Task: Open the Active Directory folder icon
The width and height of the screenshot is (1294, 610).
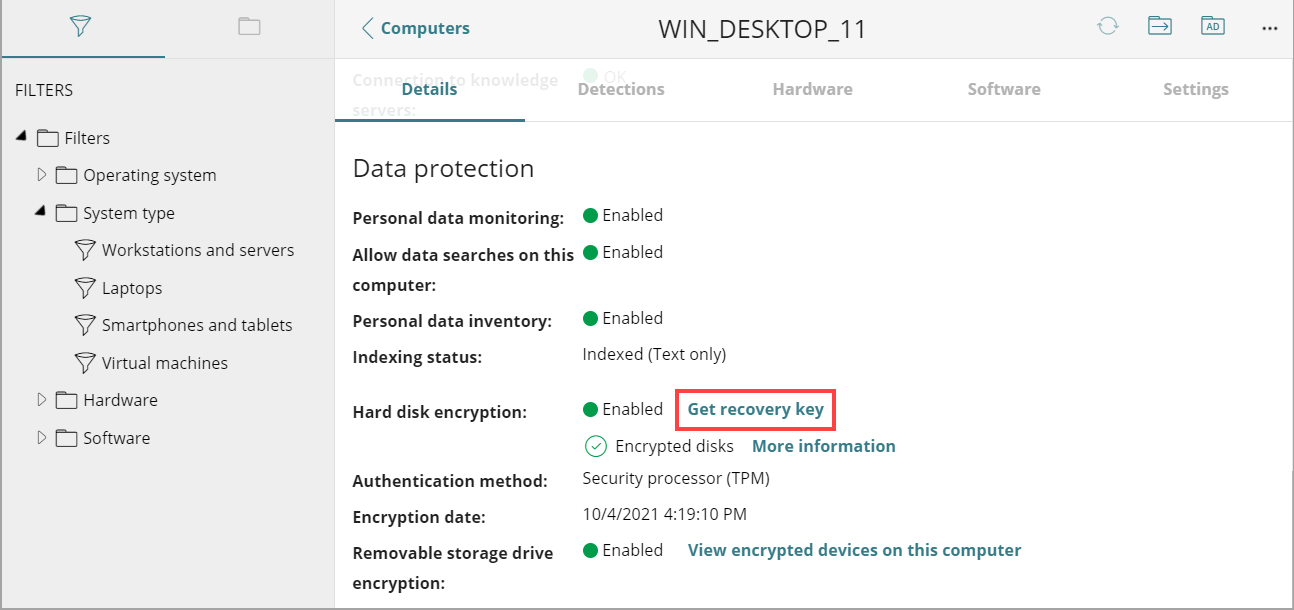Action: [1212, 26]
